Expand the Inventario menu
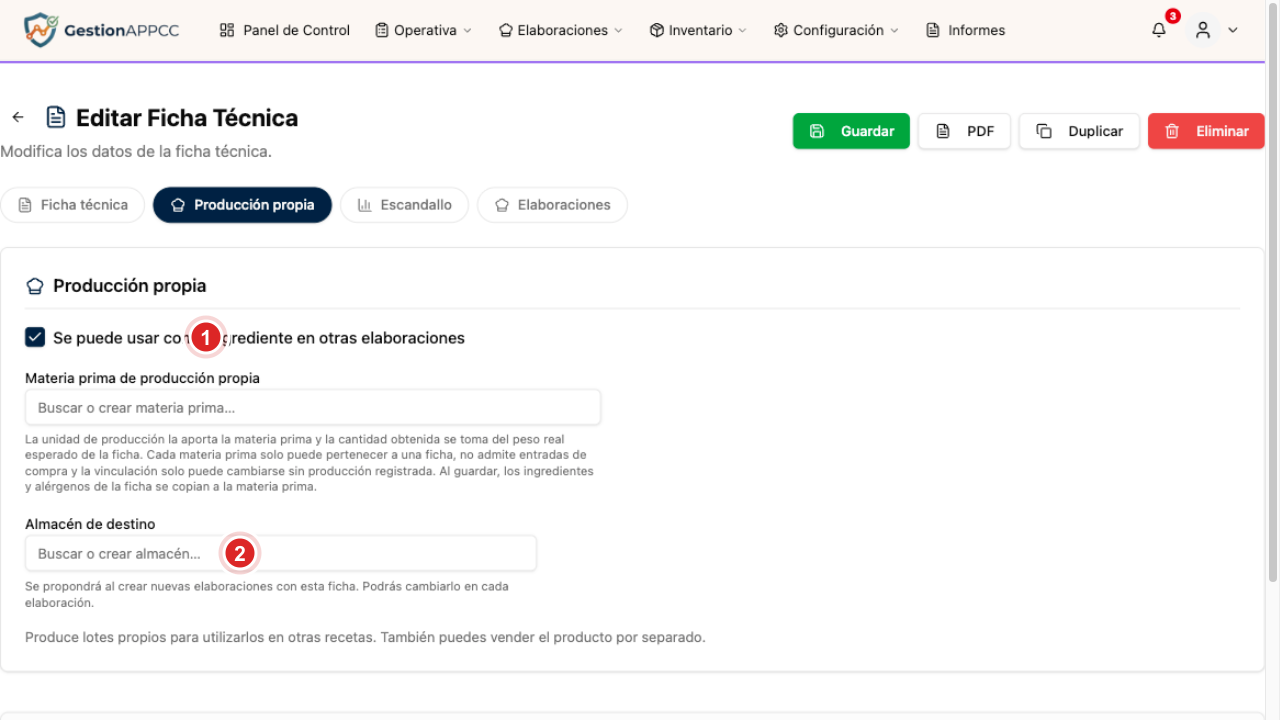 698,30
